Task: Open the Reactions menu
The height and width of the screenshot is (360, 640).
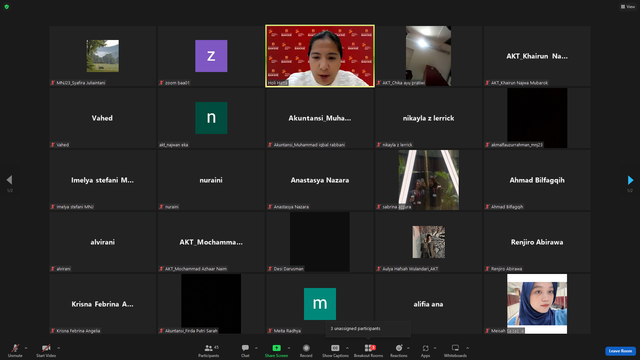Action: click(x=399, y=350)
